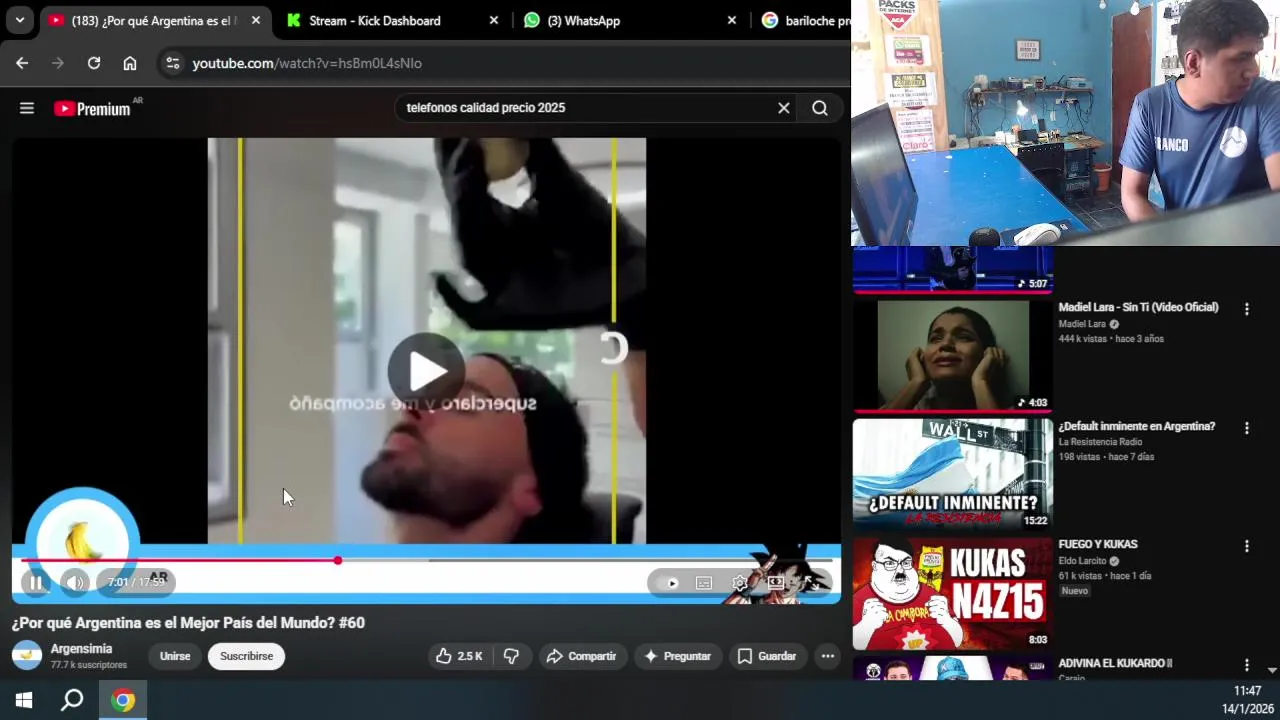Open title FUEGO Y KUKAS
The height and width of the screenshot is (720, 1280).
[1098, 545]
